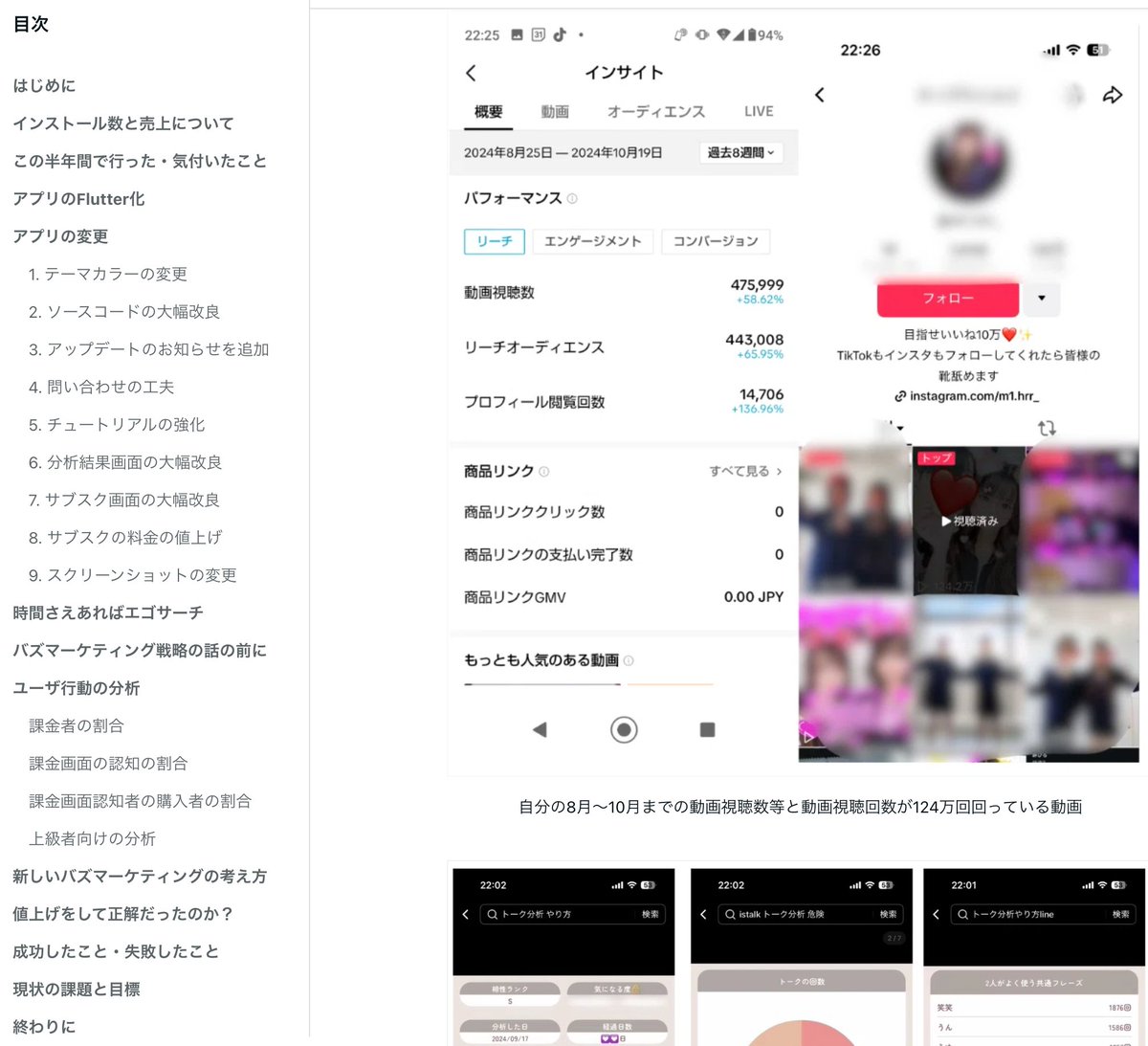Go to 5. チュートリアルの強化
1148x1046 pixels.
[x=117, y=425]
